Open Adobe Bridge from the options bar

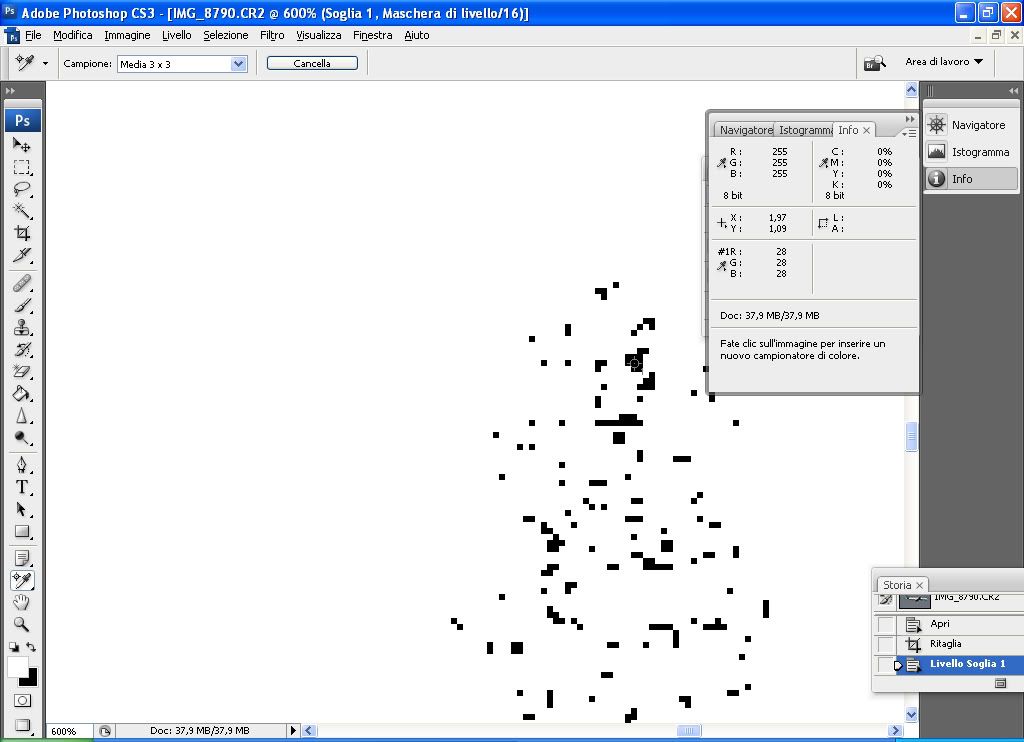click(875, 63)
